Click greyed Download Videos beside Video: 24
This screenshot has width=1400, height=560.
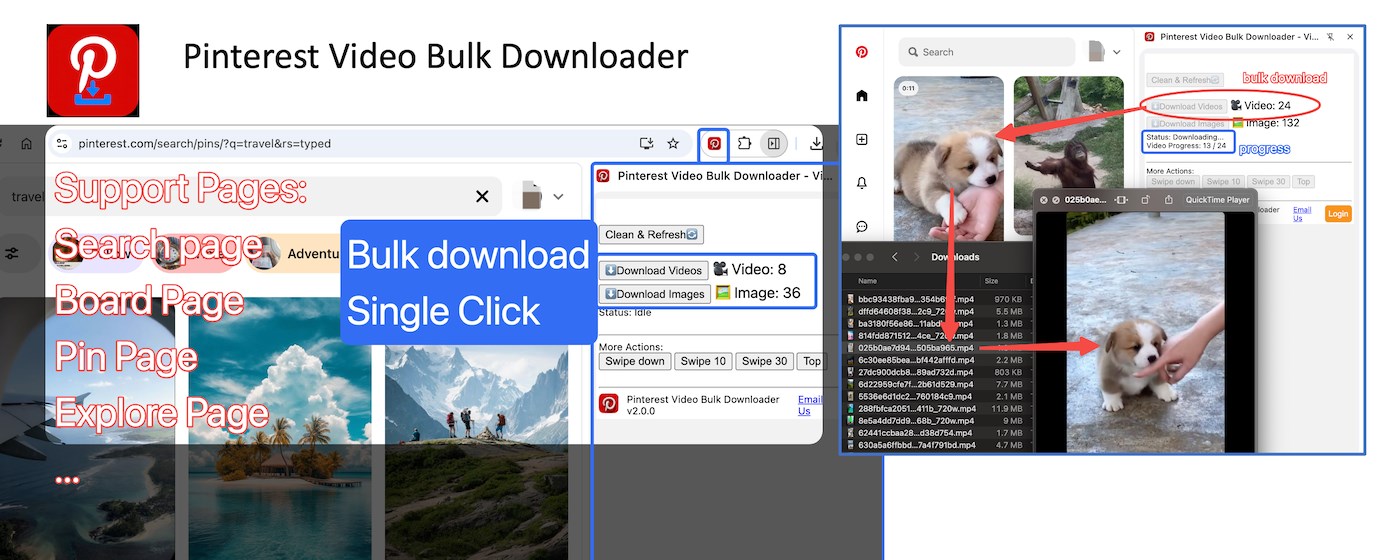(x=1187, y=106)
